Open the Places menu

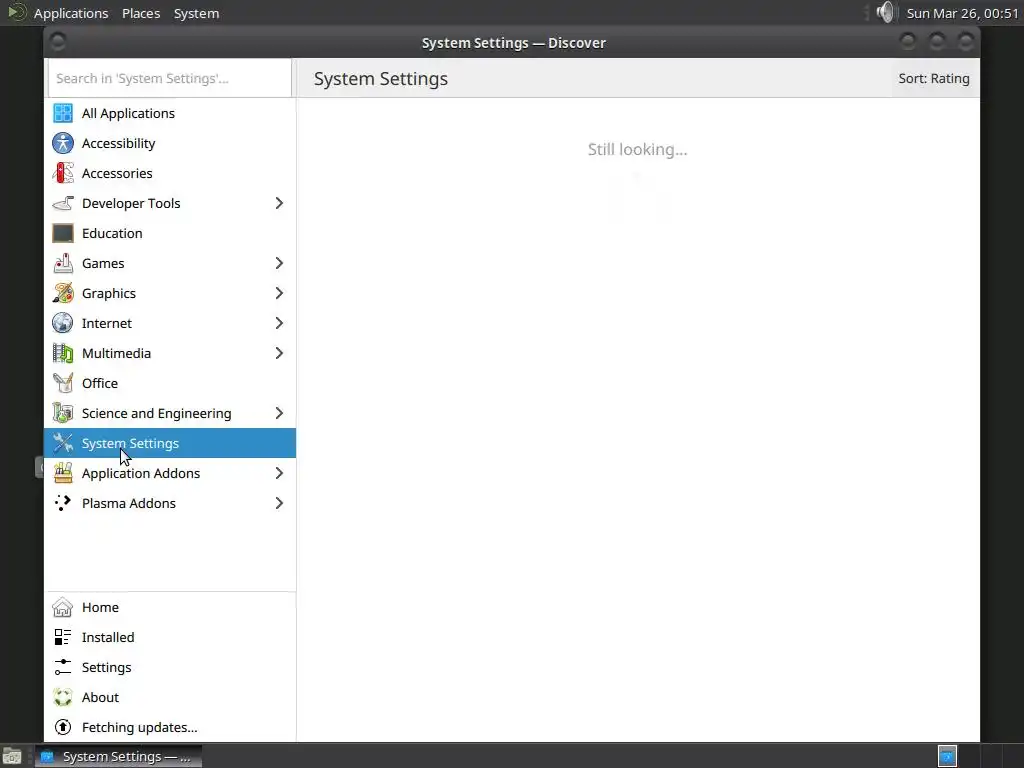[141, 13]
